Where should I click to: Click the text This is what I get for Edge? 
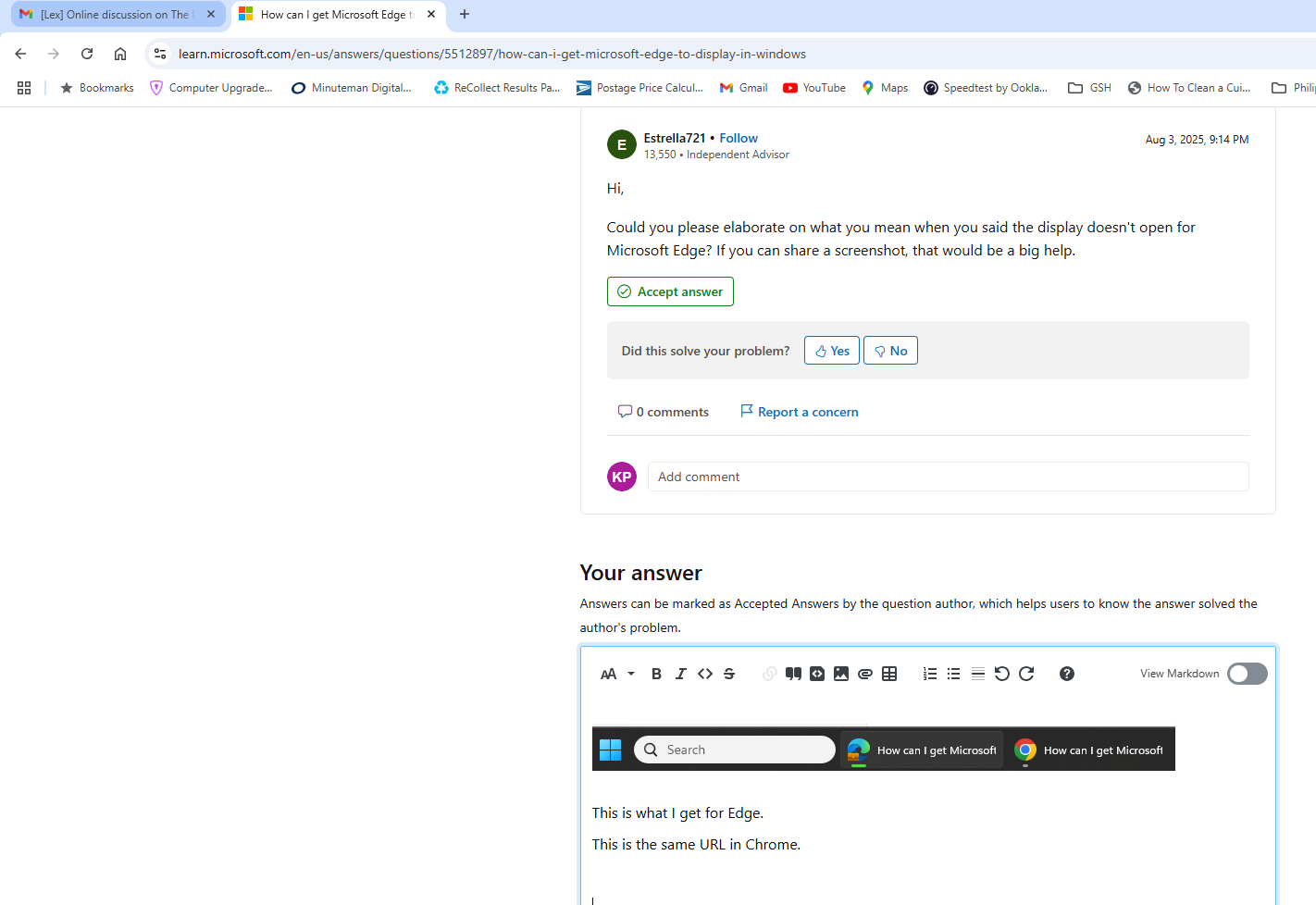(677, 813)
